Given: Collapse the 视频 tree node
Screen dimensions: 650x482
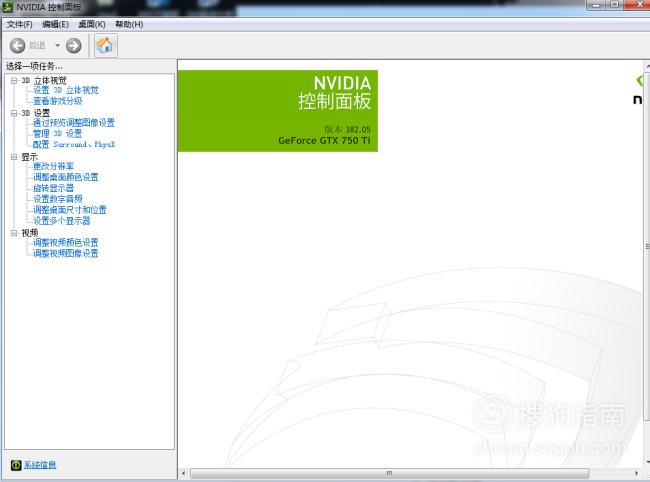Looking at the screenshot, I should (x=14, y=233).
